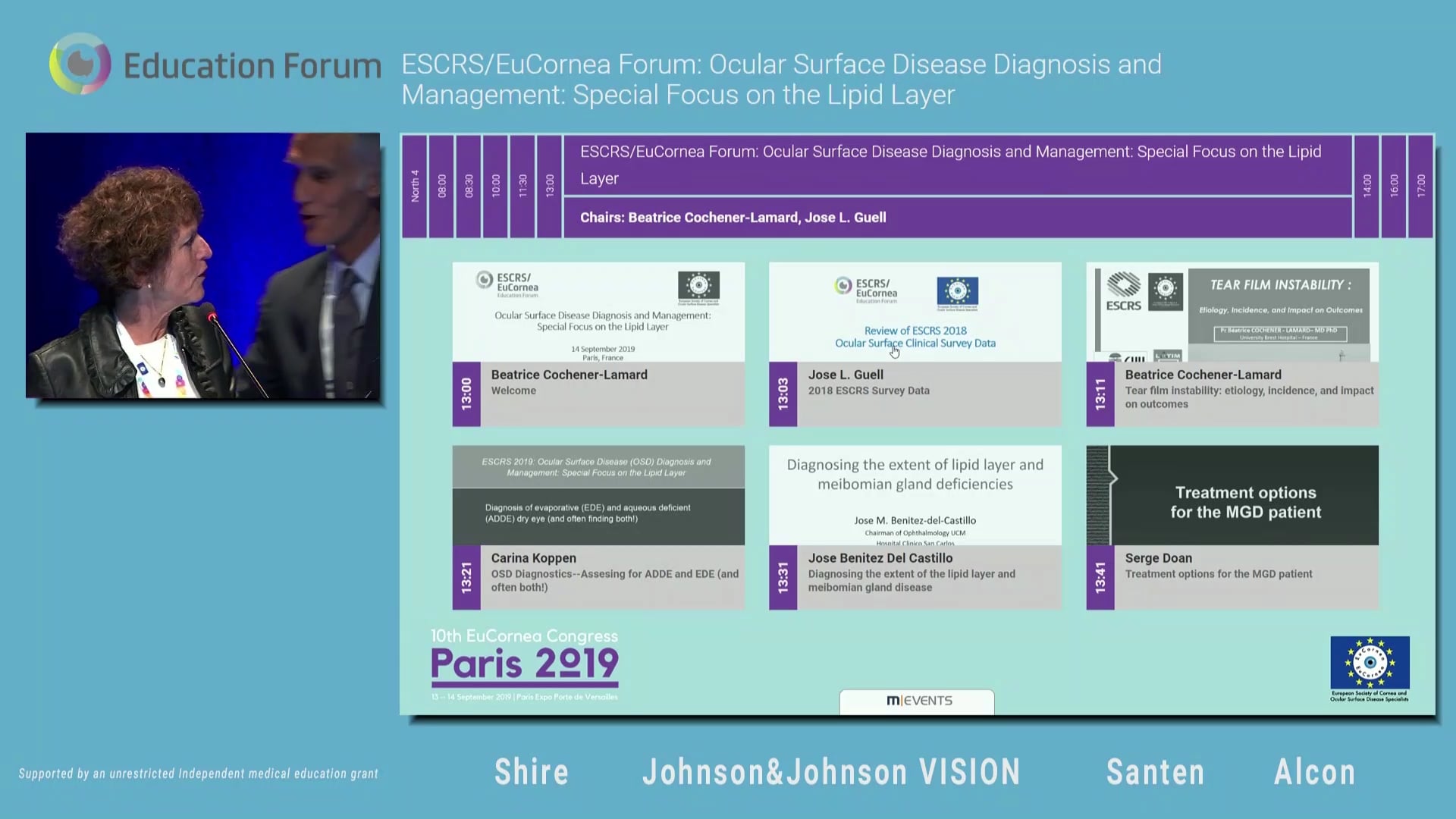Click the 13:11 time marker
Image resolution: width=1456 pixels, height=819 pixels.
[1100, 394]
